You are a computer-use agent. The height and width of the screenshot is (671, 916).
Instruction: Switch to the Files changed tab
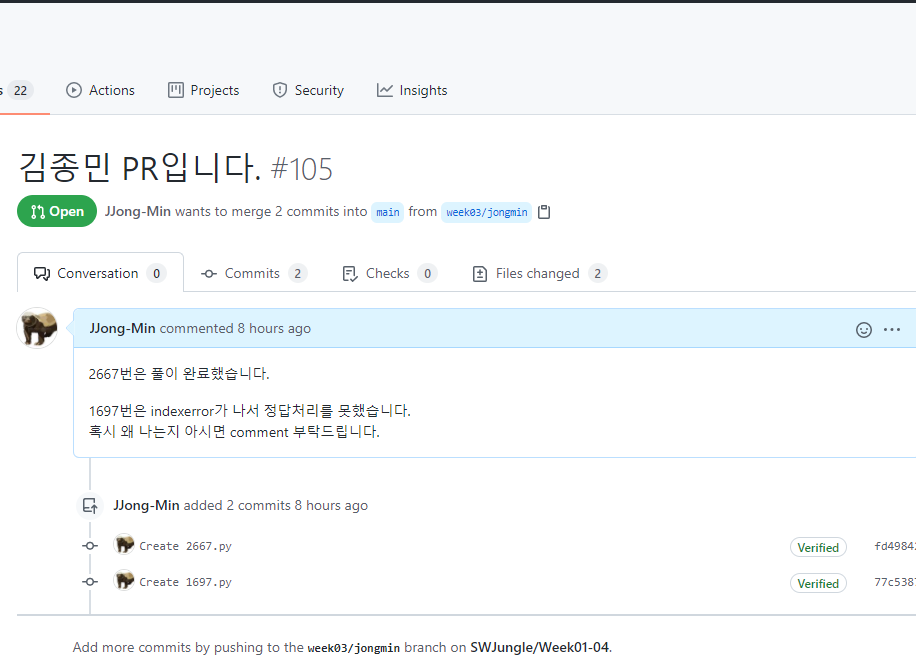[539, 273]
